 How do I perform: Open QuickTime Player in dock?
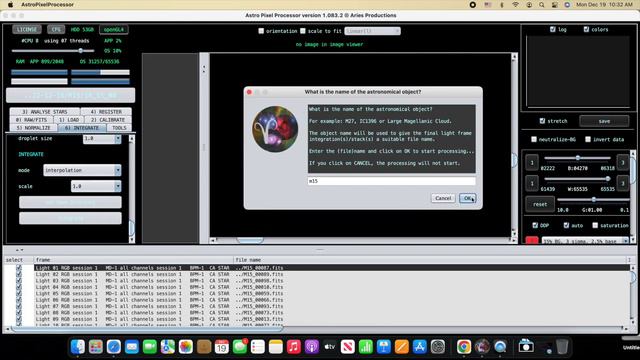pyautogui.click(x=500, y=347)
